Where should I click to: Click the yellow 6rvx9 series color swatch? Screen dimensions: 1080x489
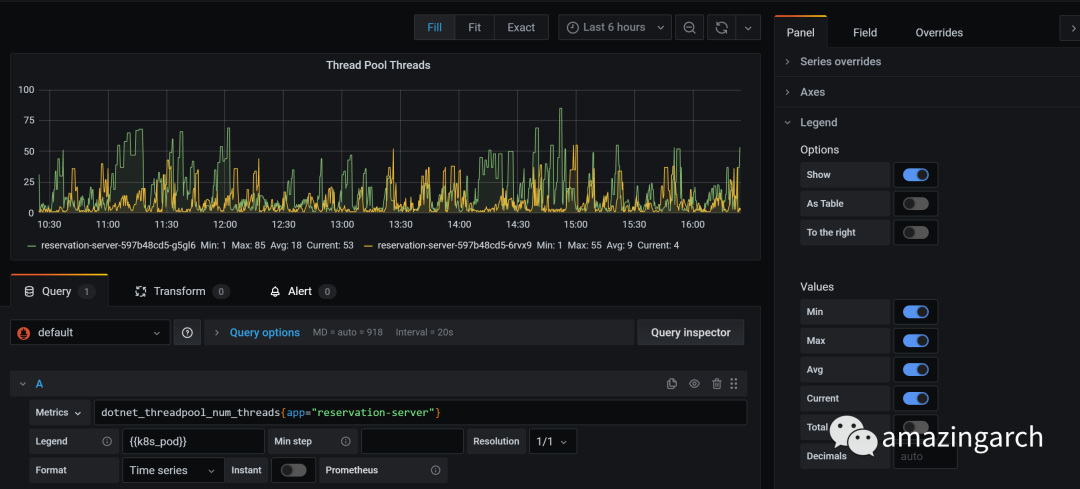(368, 245)
